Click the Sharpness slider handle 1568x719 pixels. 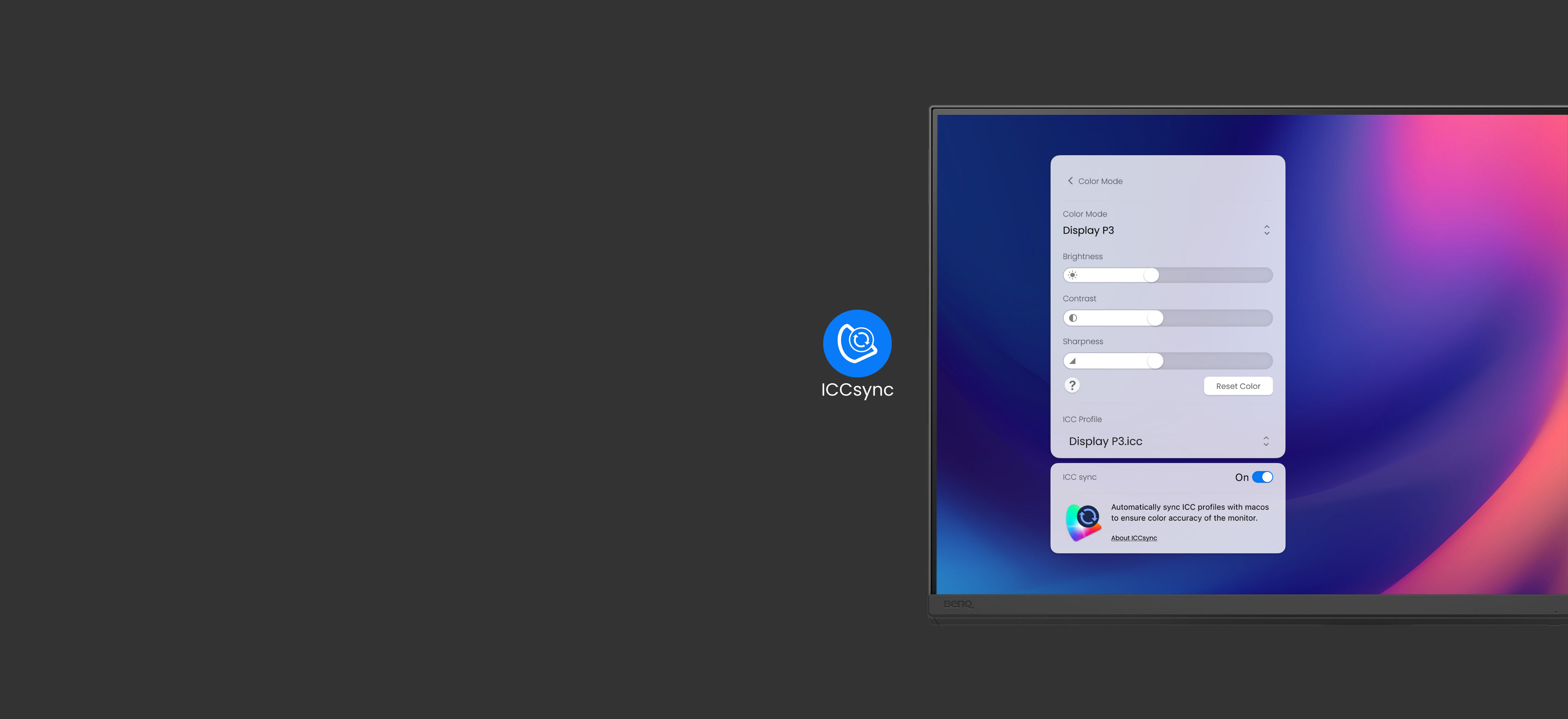1154,360
